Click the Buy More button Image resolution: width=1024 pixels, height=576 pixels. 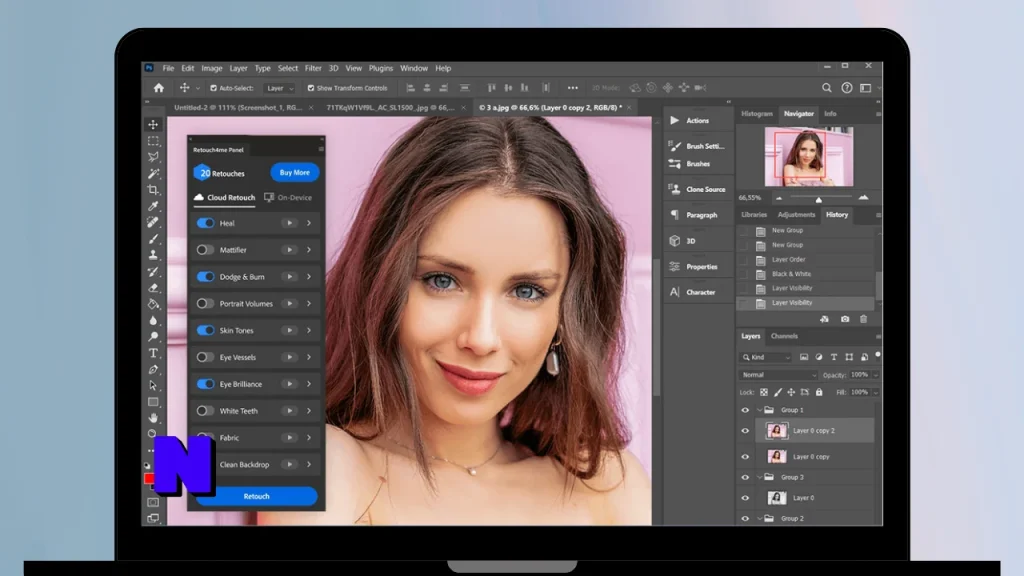(295, 172)
